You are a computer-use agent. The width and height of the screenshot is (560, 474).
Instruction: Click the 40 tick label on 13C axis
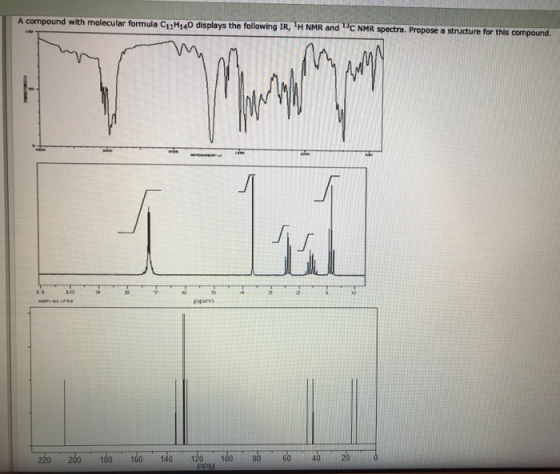pyautogui.click(x=316, y=458)
